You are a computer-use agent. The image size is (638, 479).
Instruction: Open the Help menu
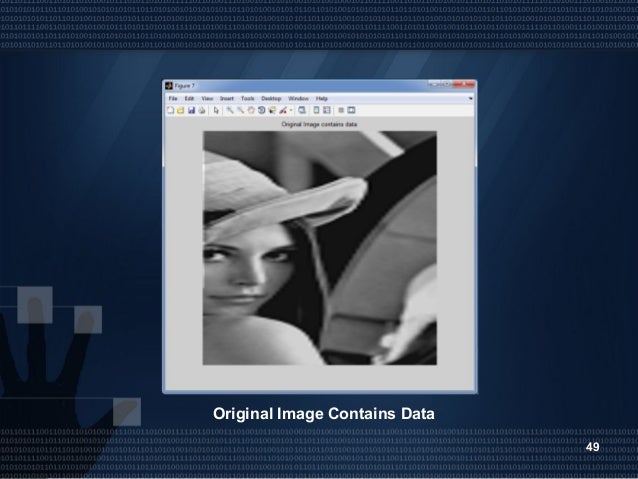321,98
